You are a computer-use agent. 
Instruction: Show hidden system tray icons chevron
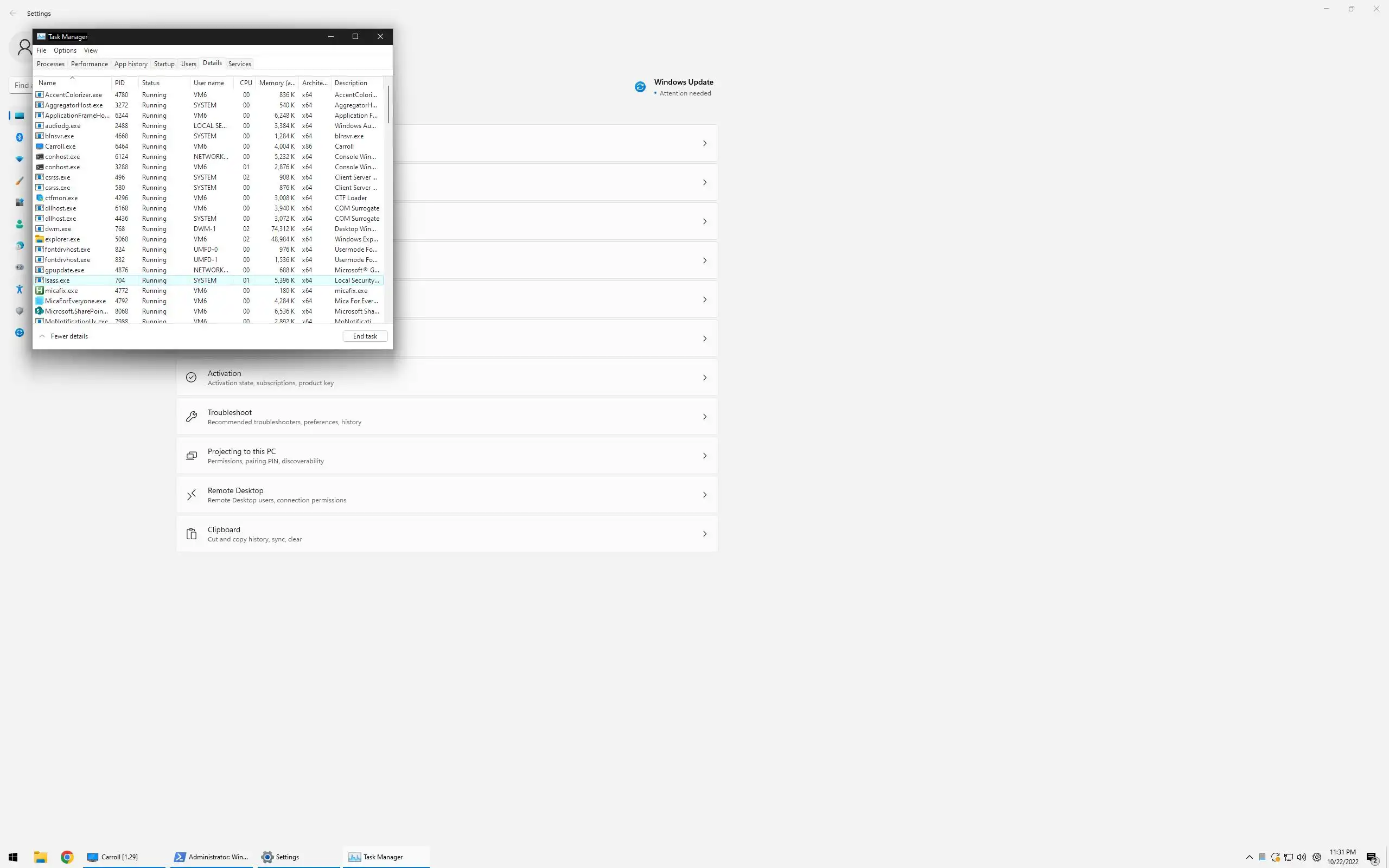click(x=1249, y=857)
